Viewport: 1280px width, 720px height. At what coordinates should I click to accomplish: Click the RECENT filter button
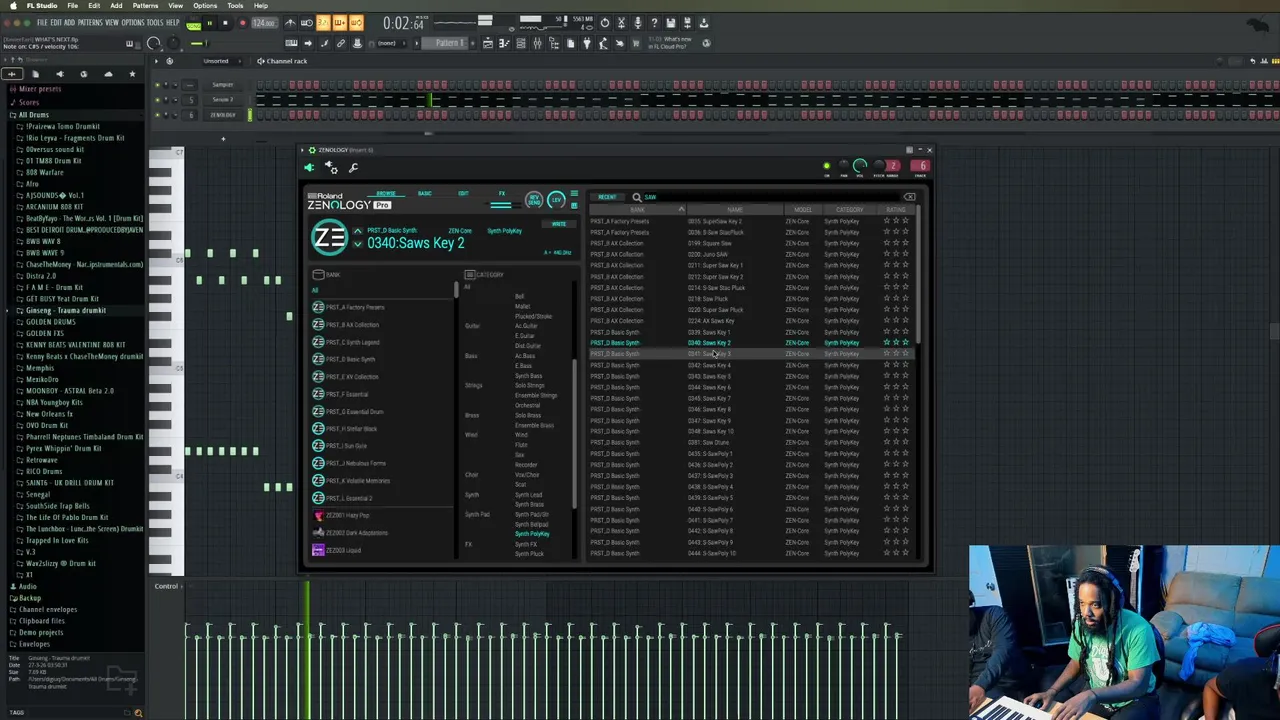[x=607, y=197]
